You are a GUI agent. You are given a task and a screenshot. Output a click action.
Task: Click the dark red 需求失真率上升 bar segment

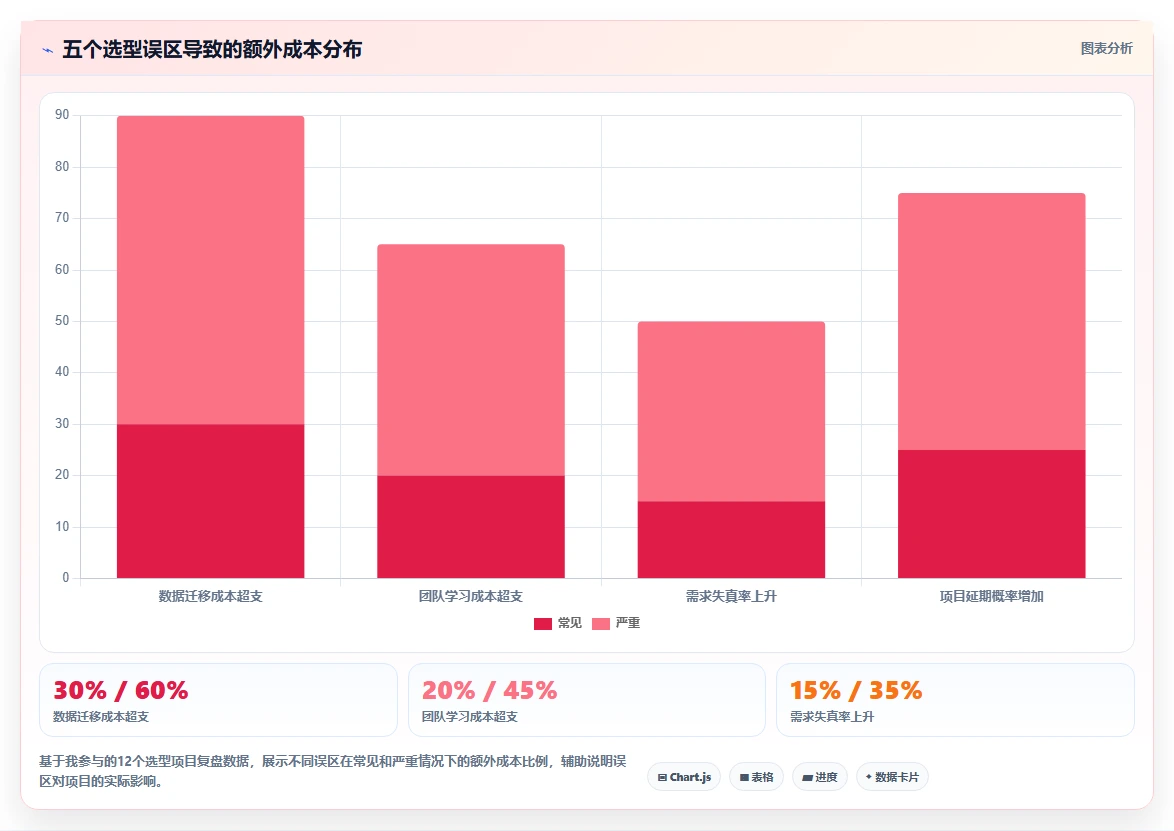732,540
